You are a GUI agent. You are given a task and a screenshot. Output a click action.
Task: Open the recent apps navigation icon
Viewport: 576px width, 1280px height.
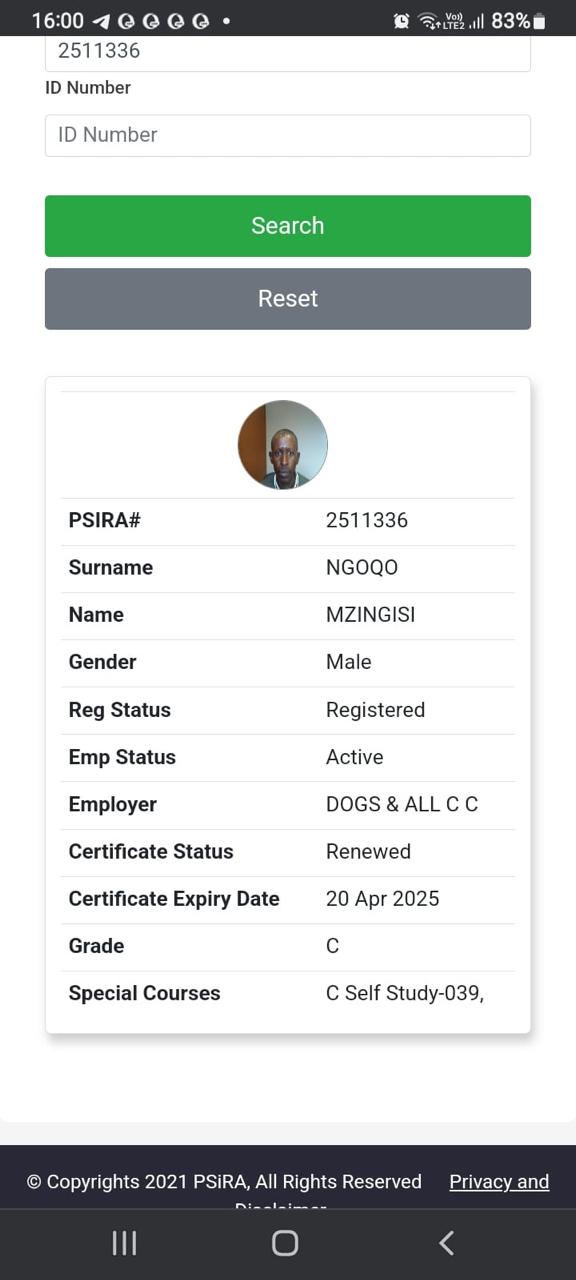[x=124, y=1243]
